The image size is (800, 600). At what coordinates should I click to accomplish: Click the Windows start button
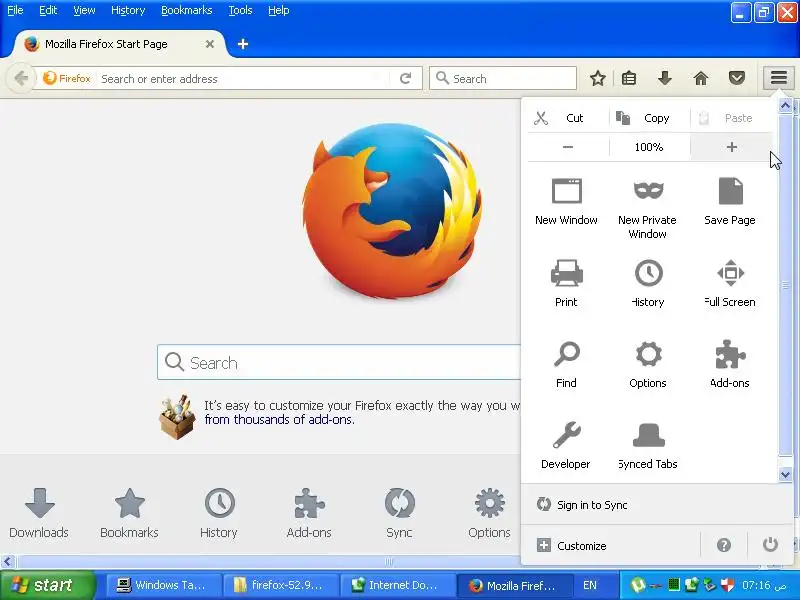click(47, 585)
